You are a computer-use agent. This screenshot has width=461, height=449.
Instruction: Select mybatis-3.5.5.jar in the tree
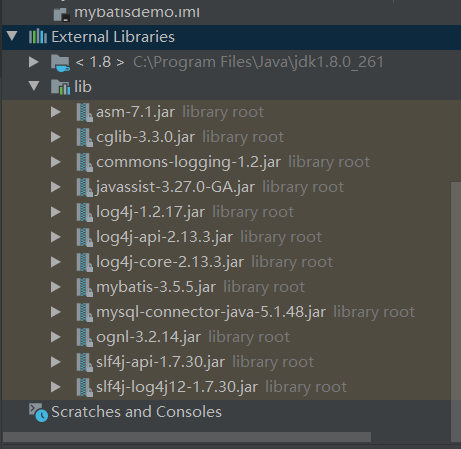[x=156, y=287]
